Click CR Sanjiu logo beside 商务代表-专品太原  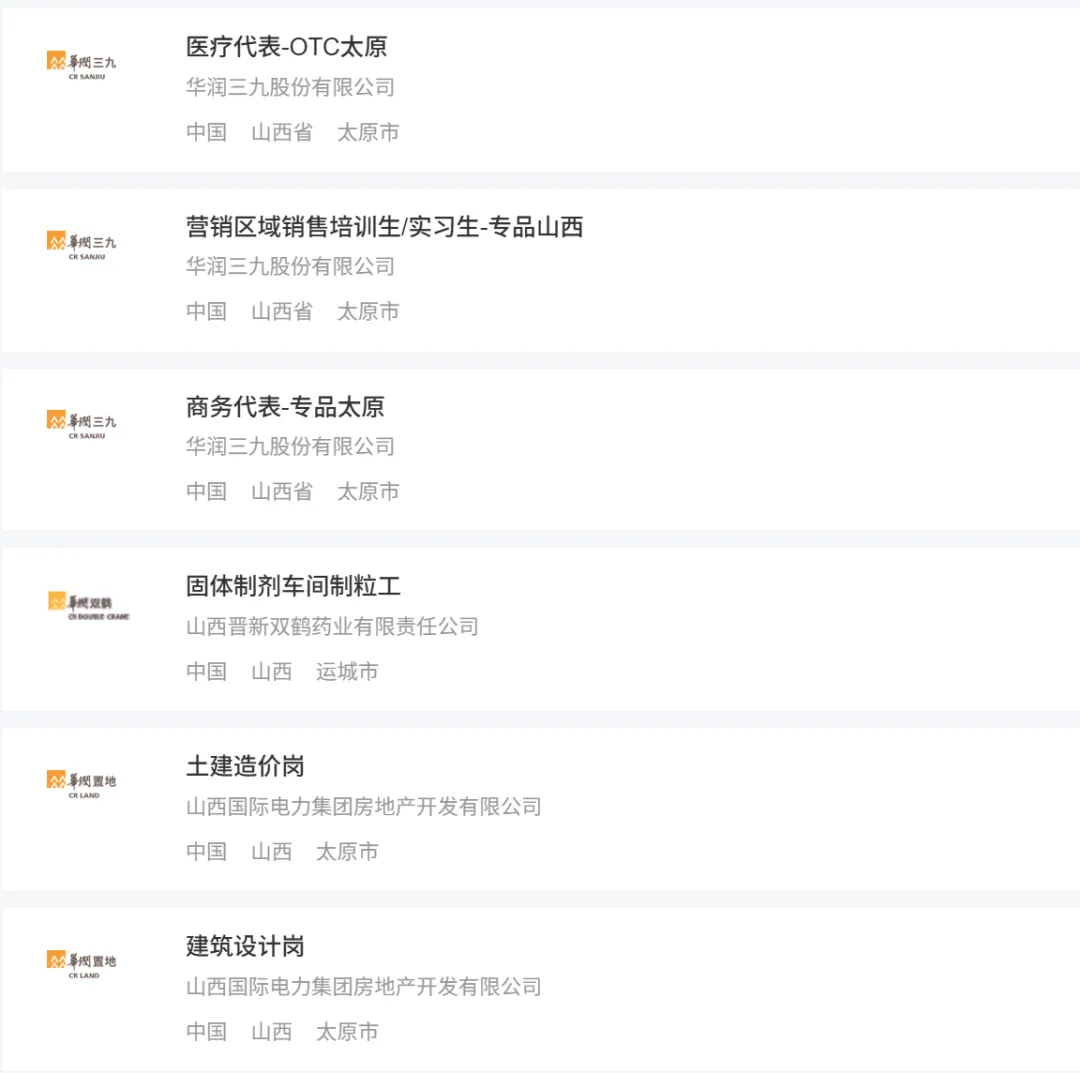(81, 424)
